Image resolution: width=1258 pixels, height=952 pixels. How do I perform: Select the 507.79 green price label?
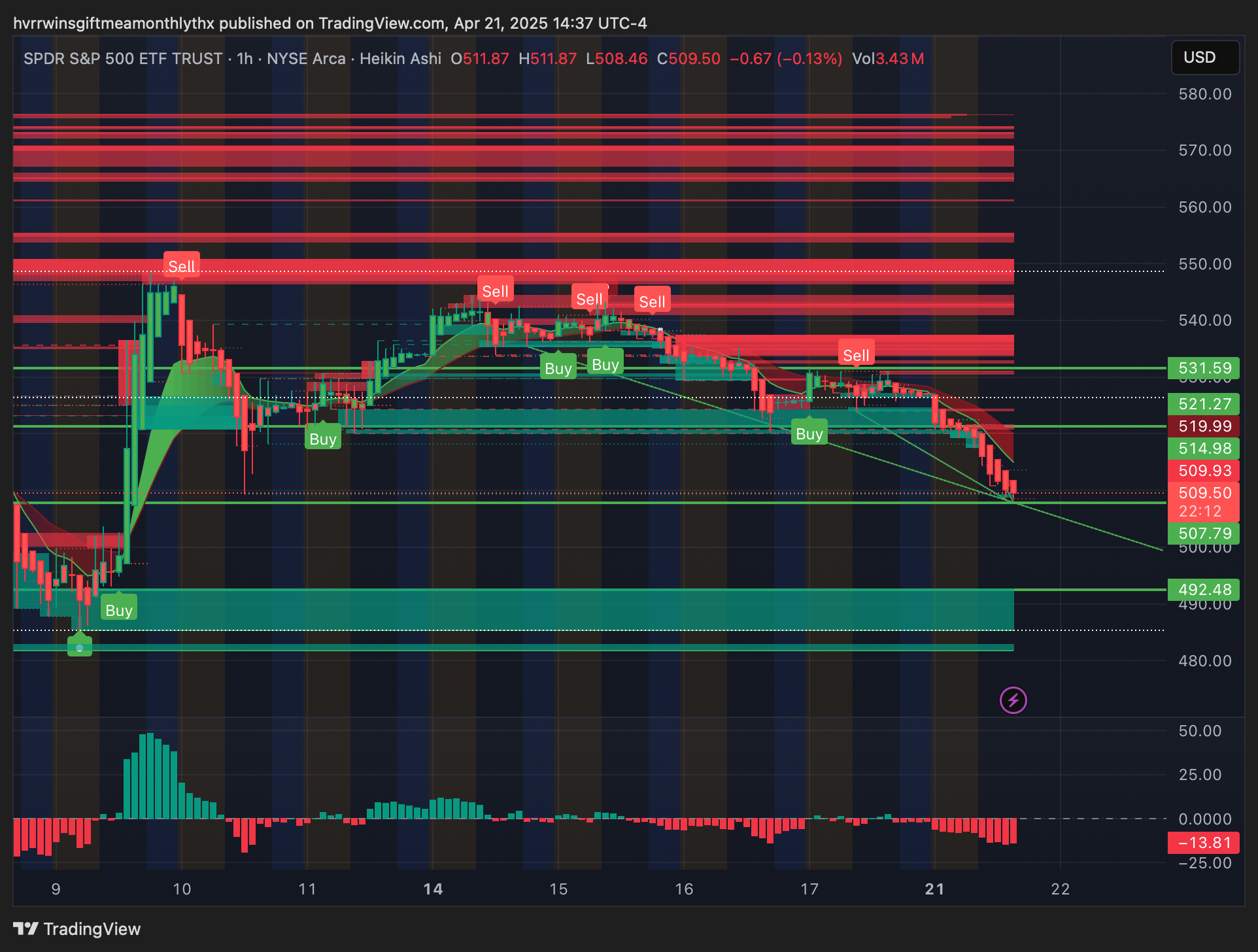[x=1204, y=534]
